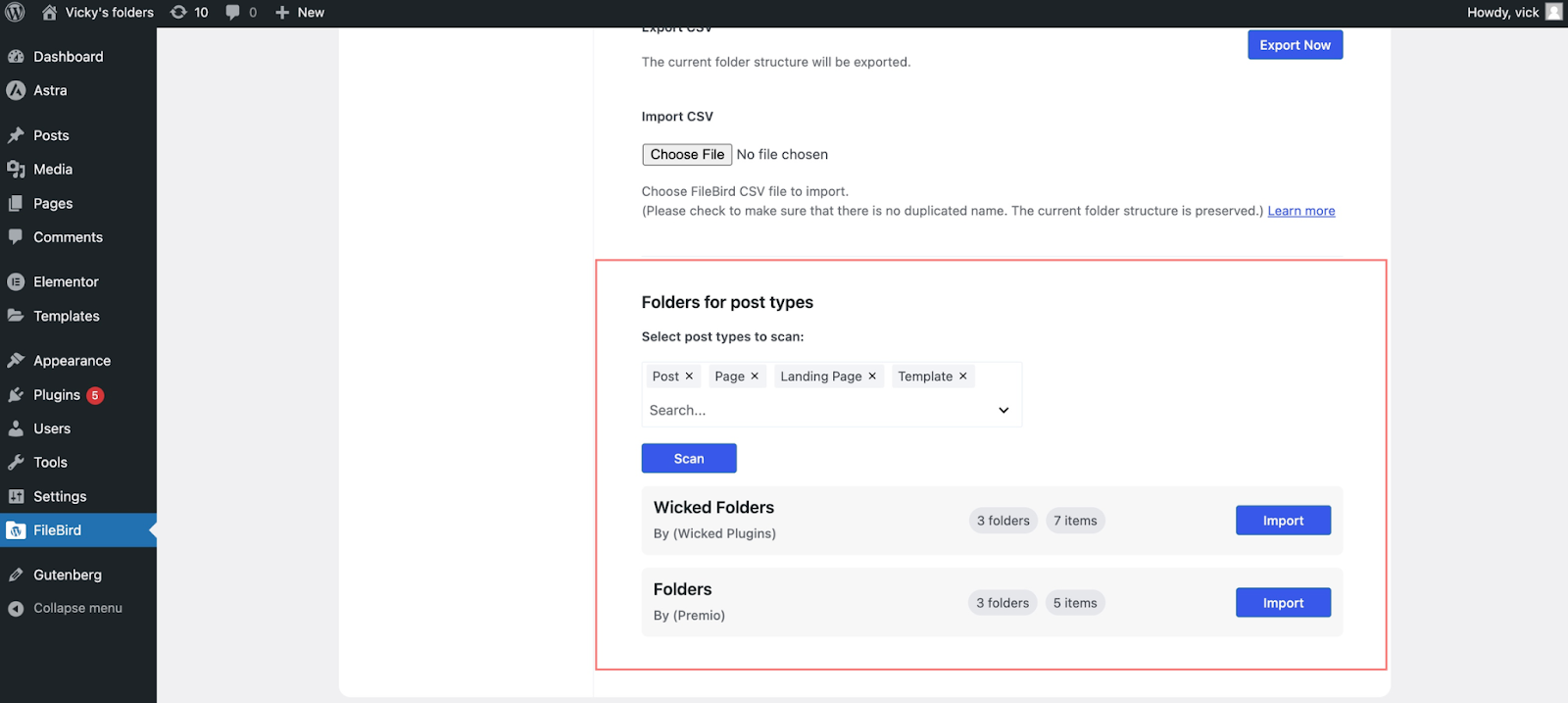
Task: Click the WordPress logo icon
Action: click(x=15, y=13)
